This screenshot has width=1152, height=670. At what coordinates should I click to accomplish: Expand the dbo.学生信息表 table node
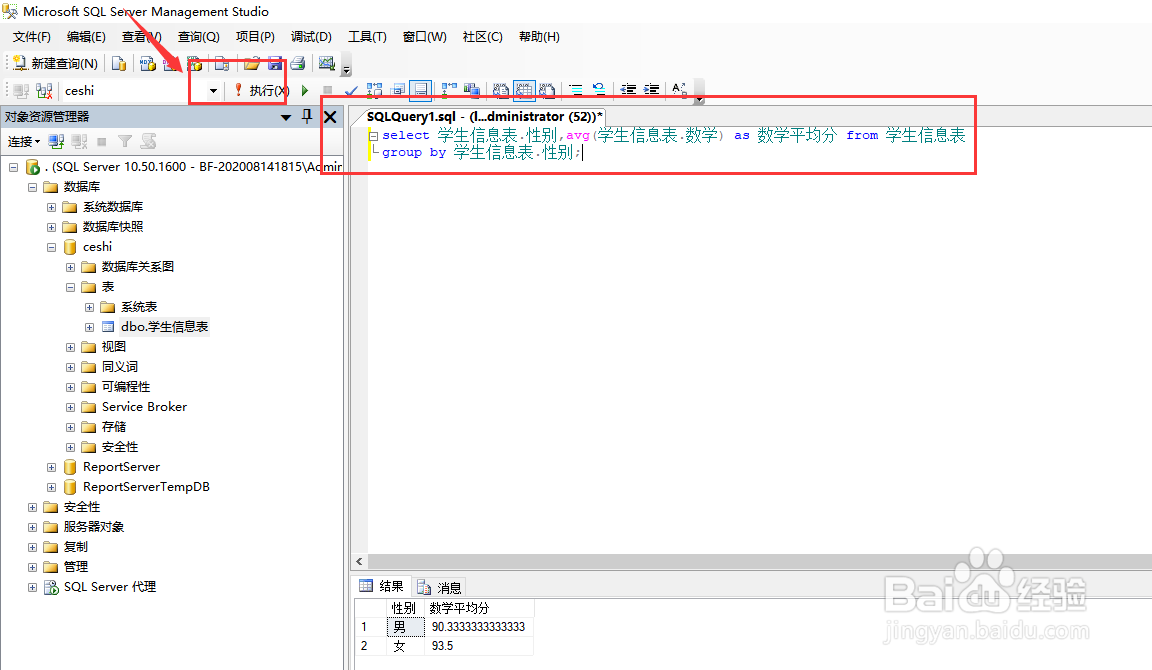click(x=90, y=327)
